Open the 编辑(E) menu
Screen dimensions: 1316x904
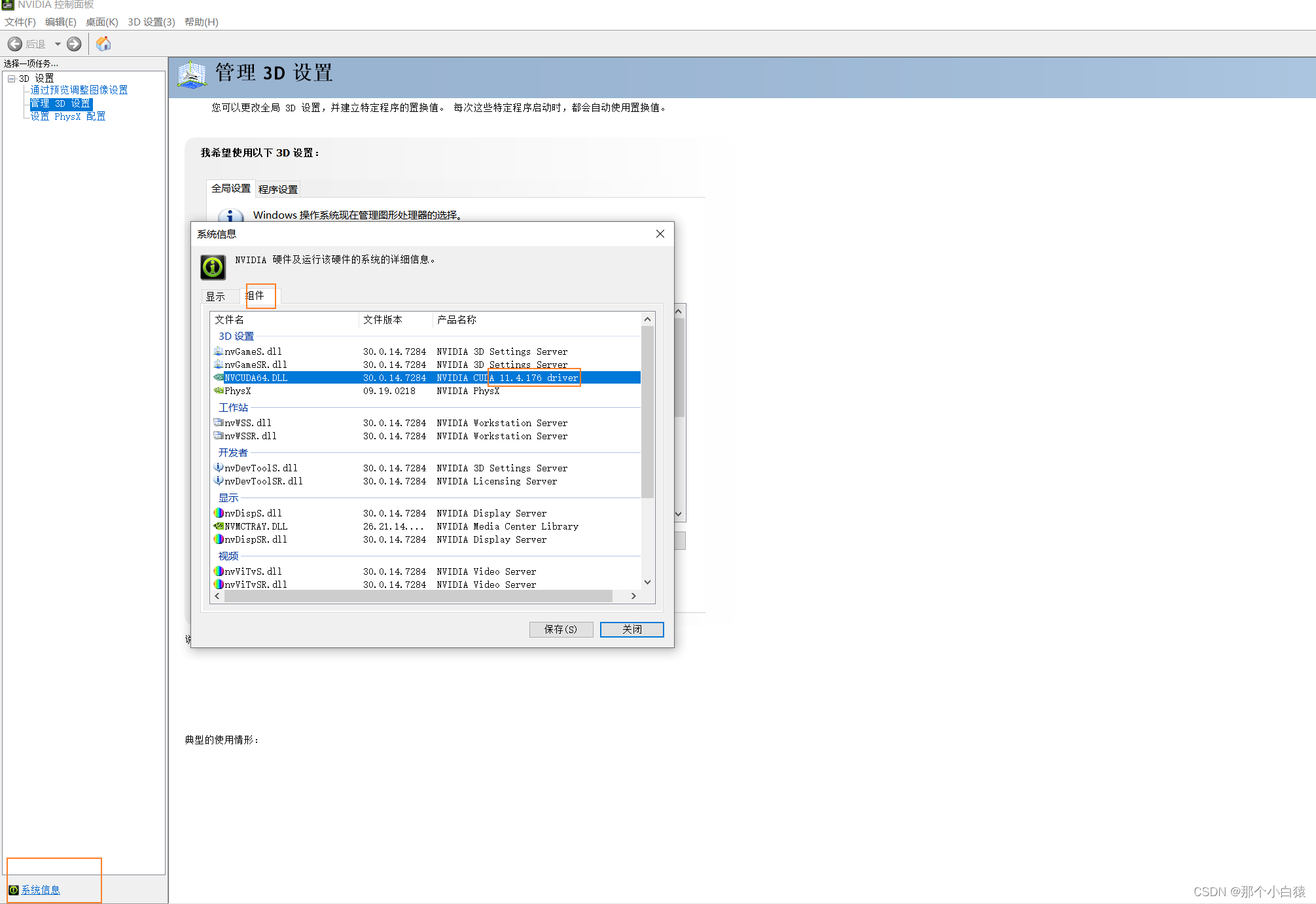tap(61, 22)
